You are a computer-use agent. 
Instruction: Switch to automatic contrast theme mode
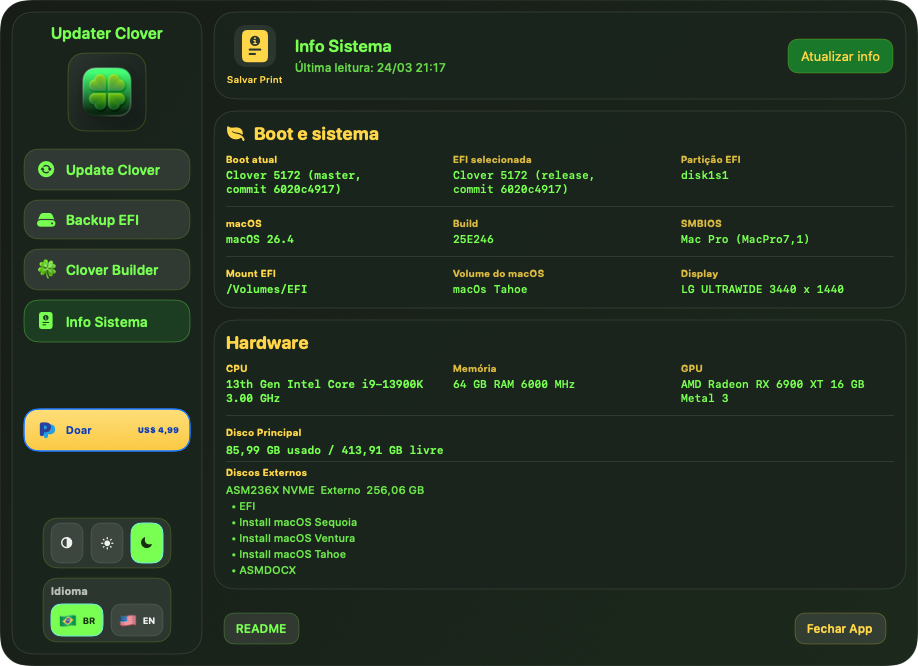(67, 543)
